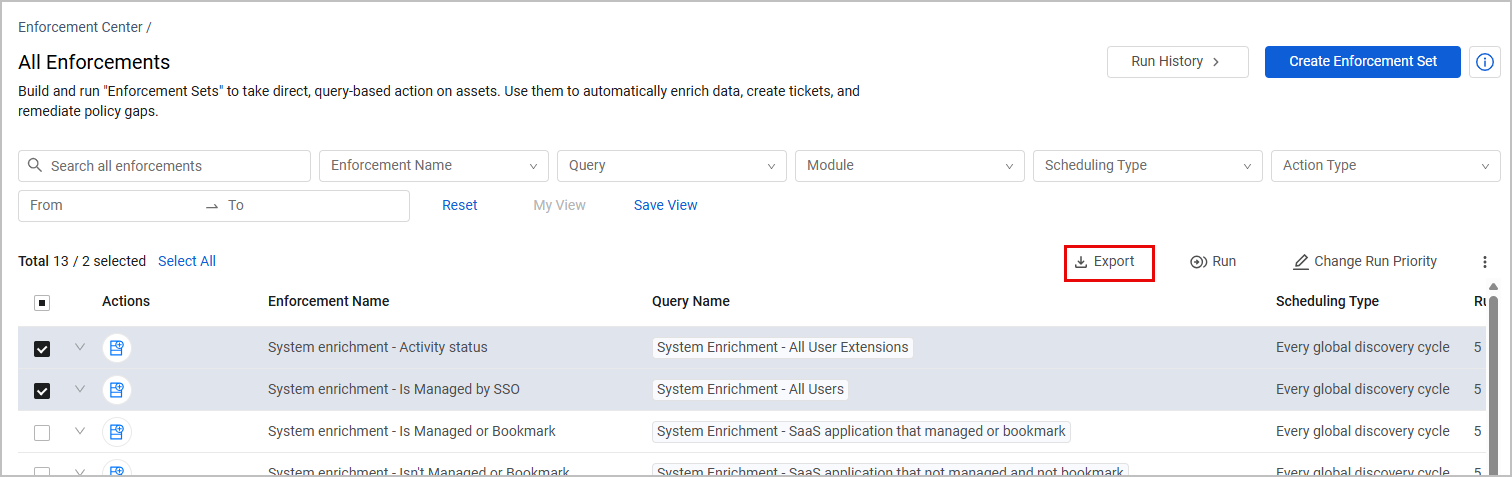Screen dimensions: 1512x477
Task: Click the info icon beside Create Enforcement Set
Action: point(1485,62)
